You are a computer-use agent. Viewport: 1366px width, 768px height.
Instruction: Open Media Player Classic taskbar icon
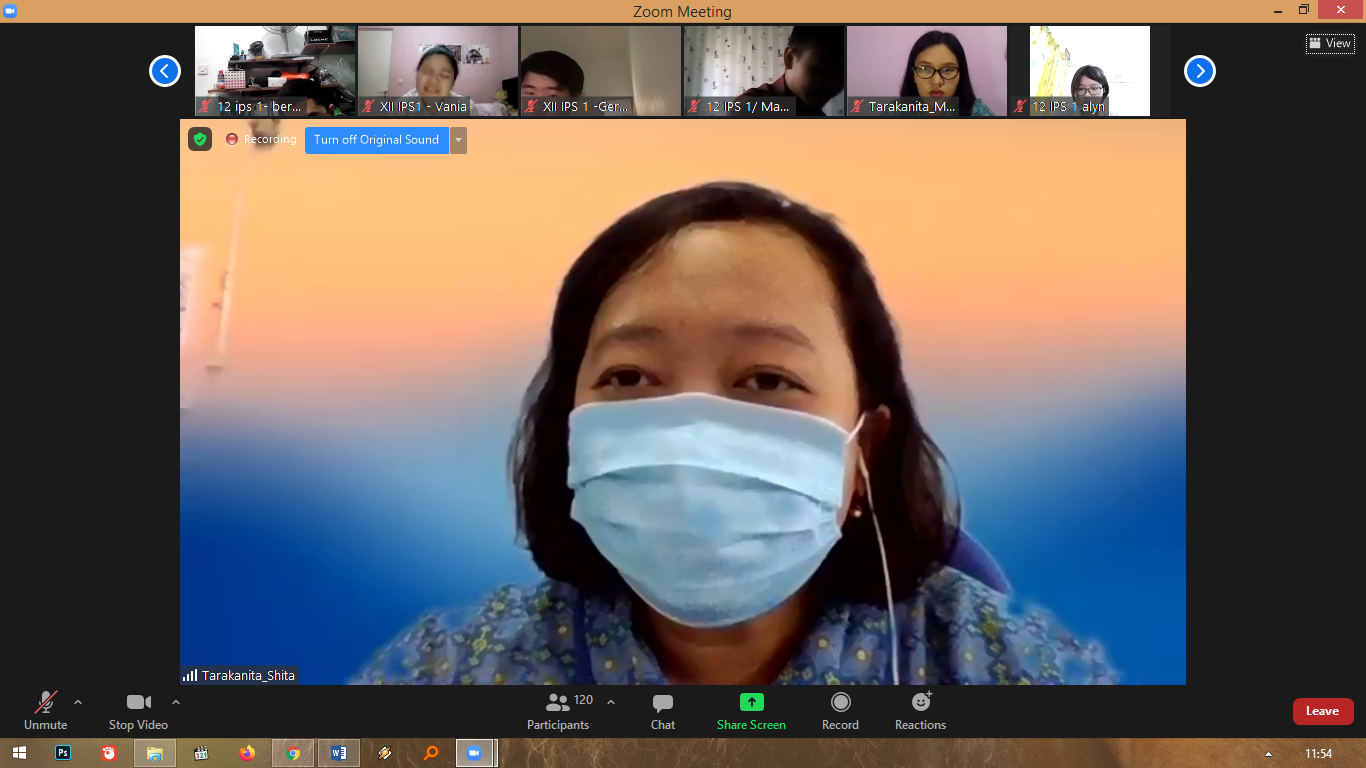click(201, 753)
